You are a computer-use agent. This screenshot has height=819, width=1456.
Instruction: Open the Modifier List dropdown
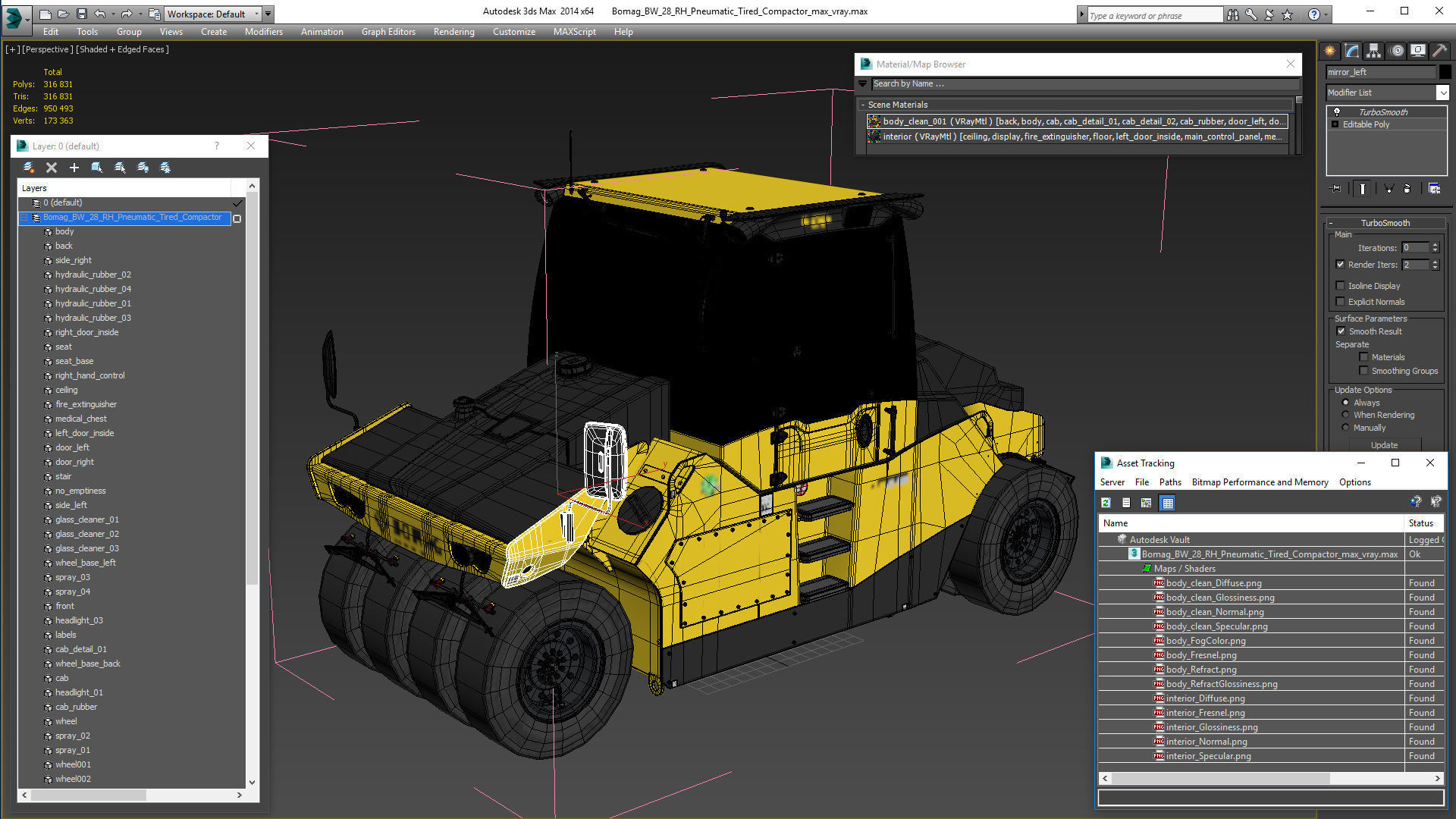1442,93
